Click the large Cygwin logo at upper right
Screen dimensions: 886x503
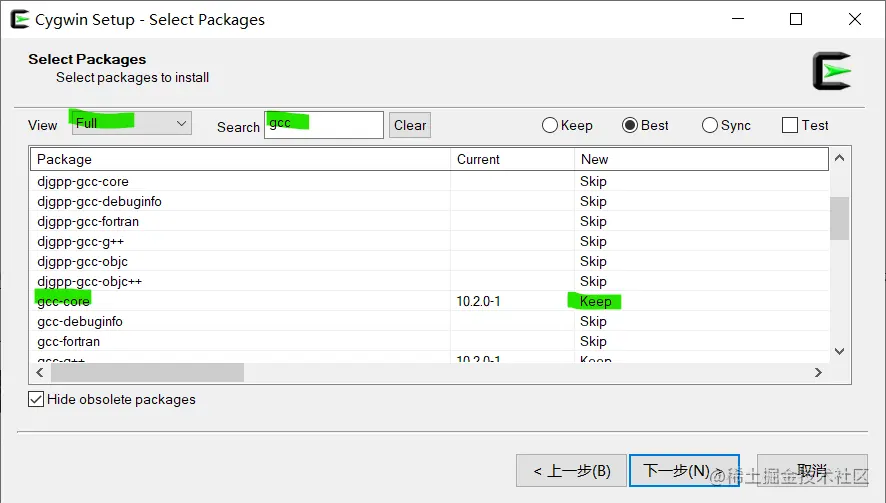[832, 71]
